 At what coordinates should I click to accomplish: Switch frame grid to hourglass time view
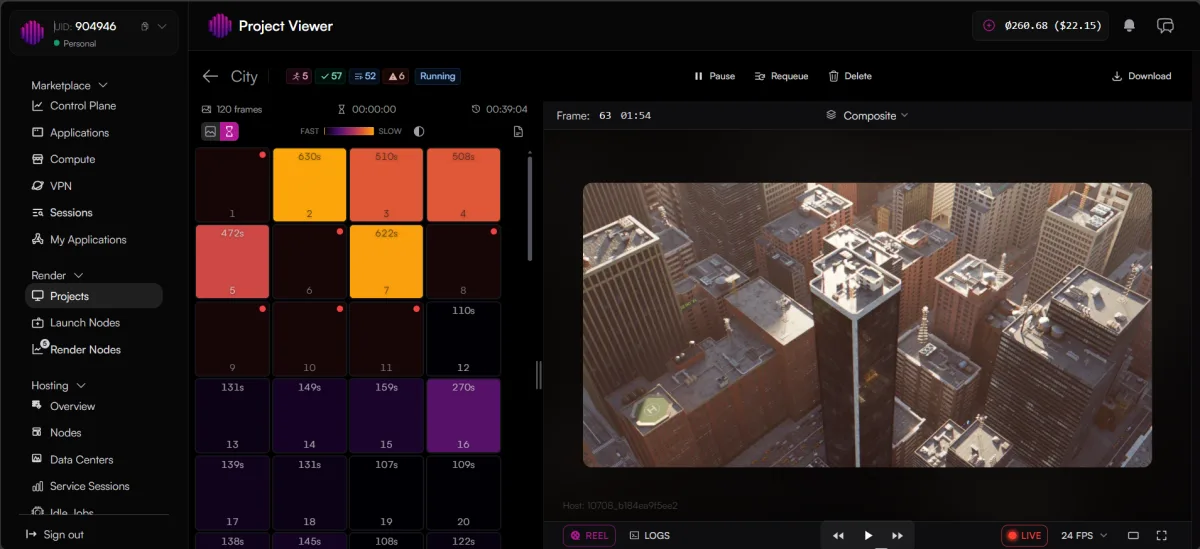pyautogui.click(x=229, y=131)
